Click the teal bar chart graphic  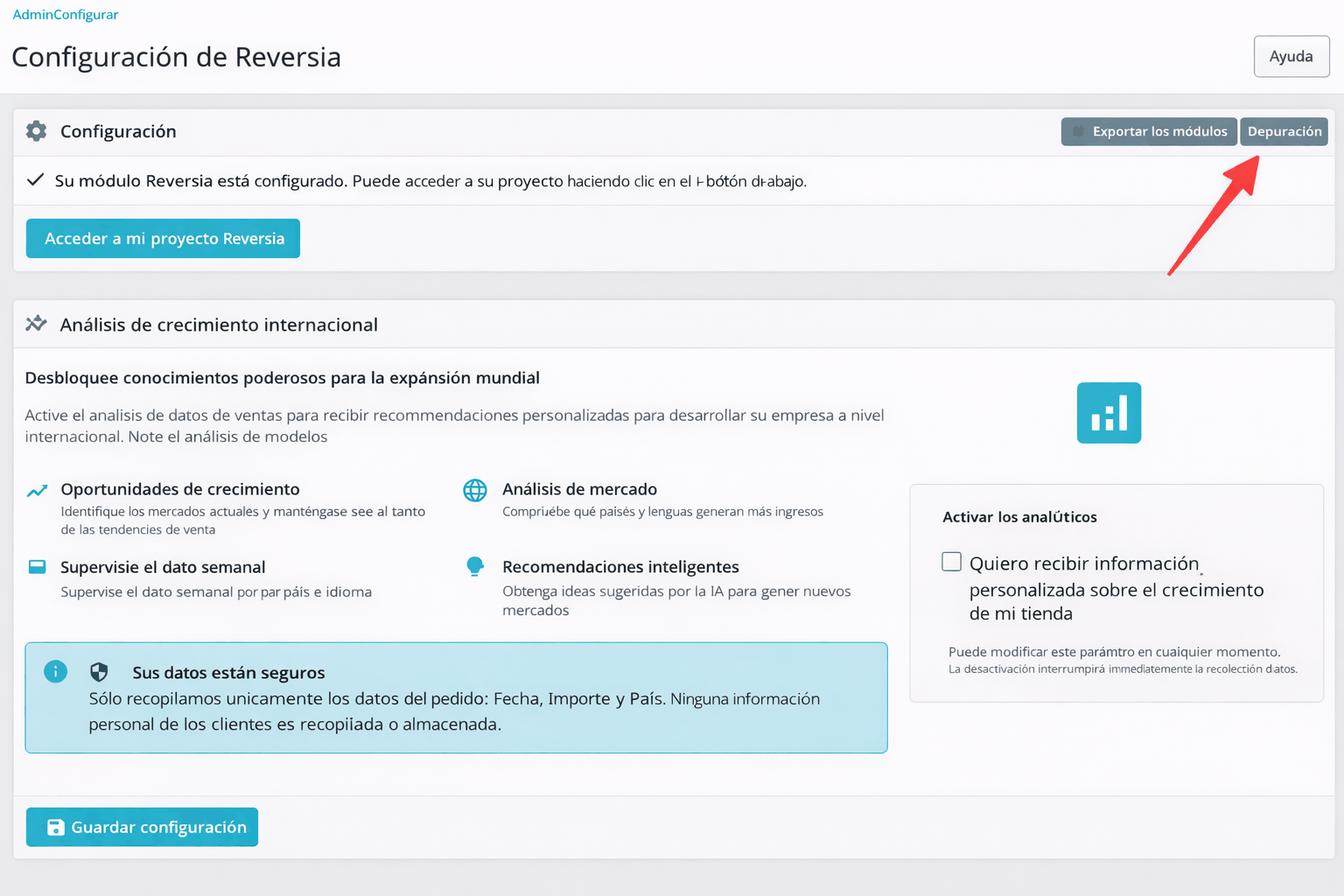pyautogui.click(x=1109, y=412)
